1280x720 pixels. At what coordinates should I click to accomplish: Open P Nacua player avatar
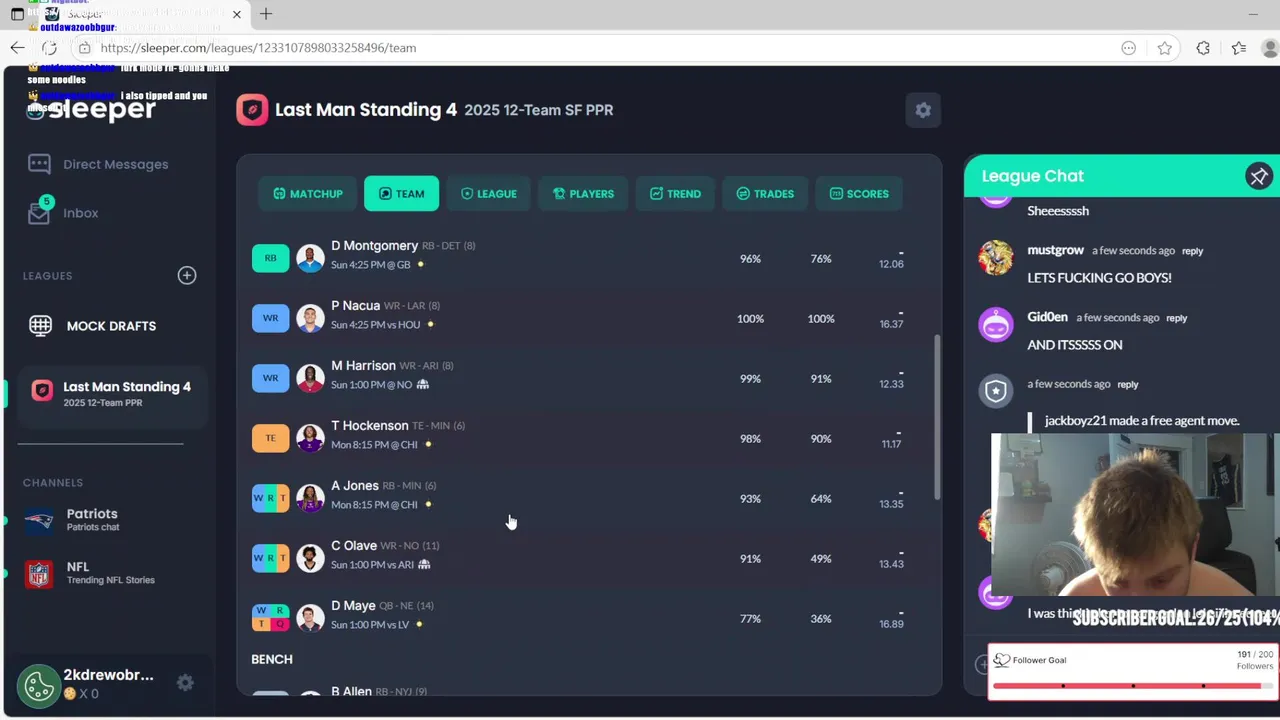click(310, 318)
